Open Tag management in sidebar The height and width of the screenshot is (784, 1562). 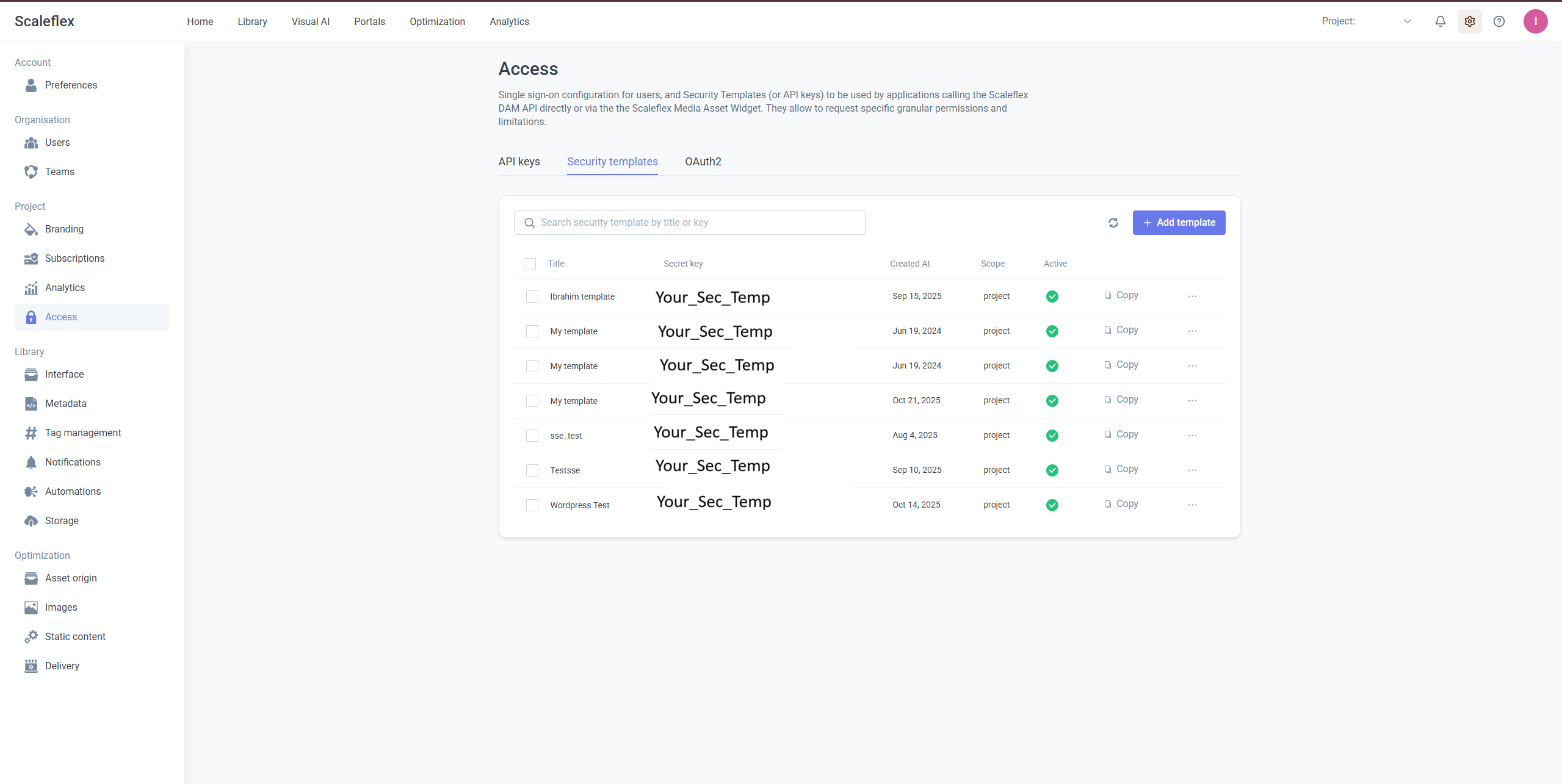(83, 433)
